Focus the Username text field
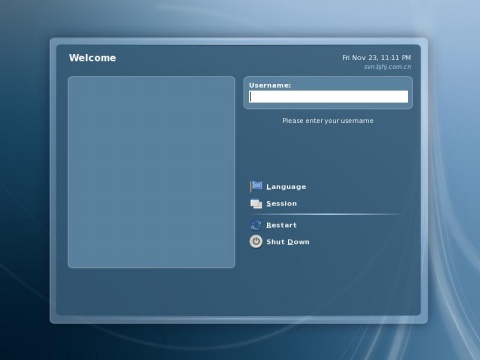This screenshot has height=360, width=480. point(328,97)
